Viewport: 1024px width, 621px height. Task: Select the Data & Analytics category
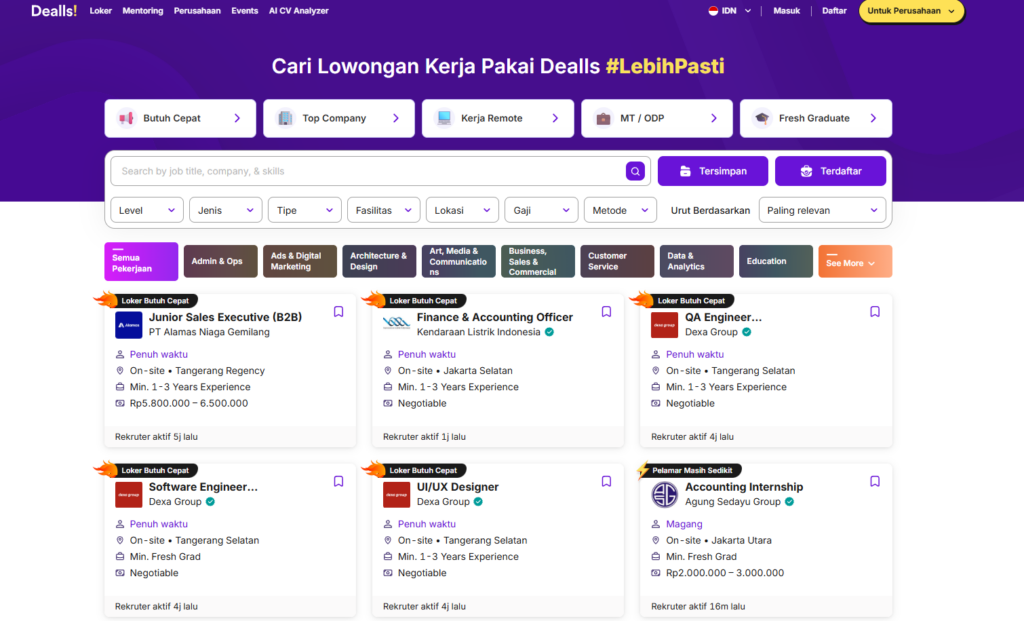pos(696,261)
